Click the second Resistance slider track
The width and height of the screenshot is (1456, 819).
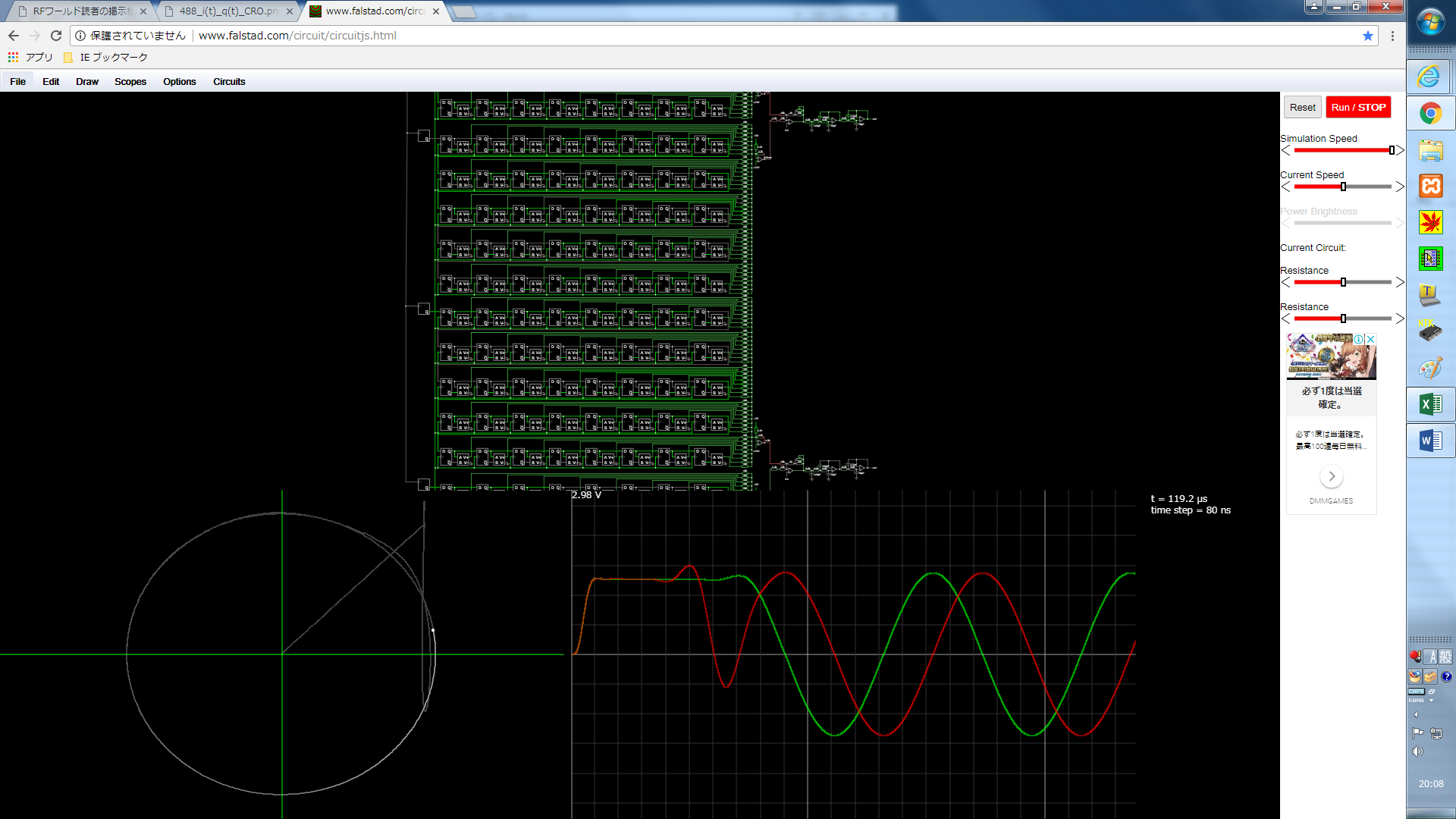(x=1342, y=318)
